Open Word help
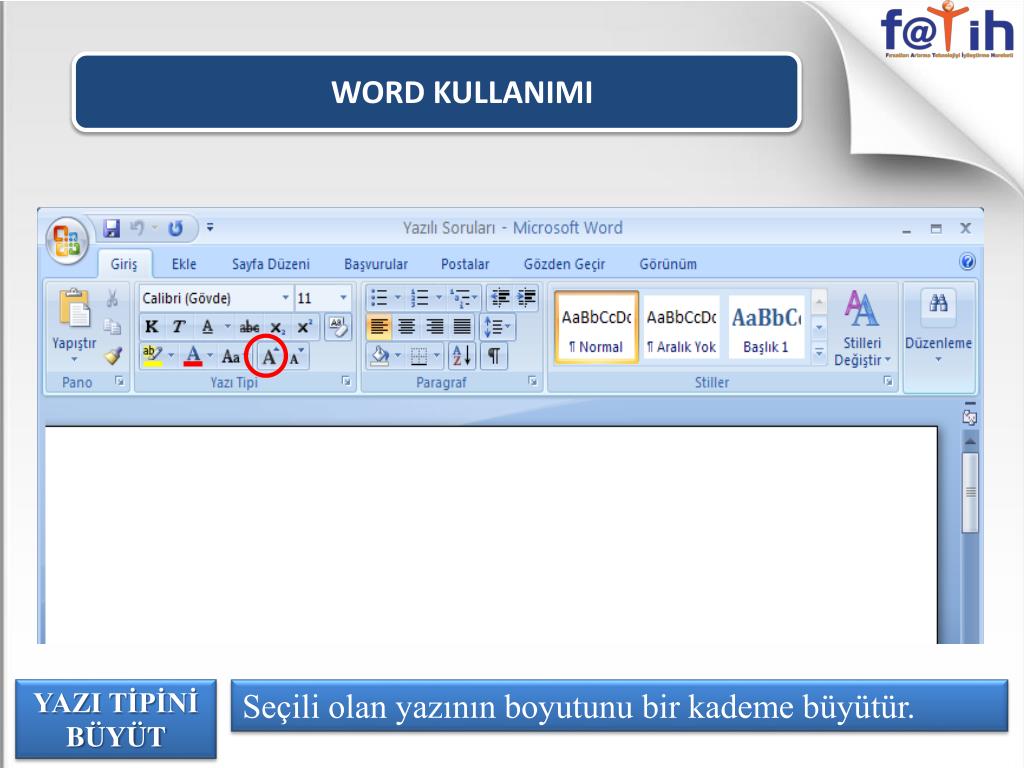 pos(967,262)
